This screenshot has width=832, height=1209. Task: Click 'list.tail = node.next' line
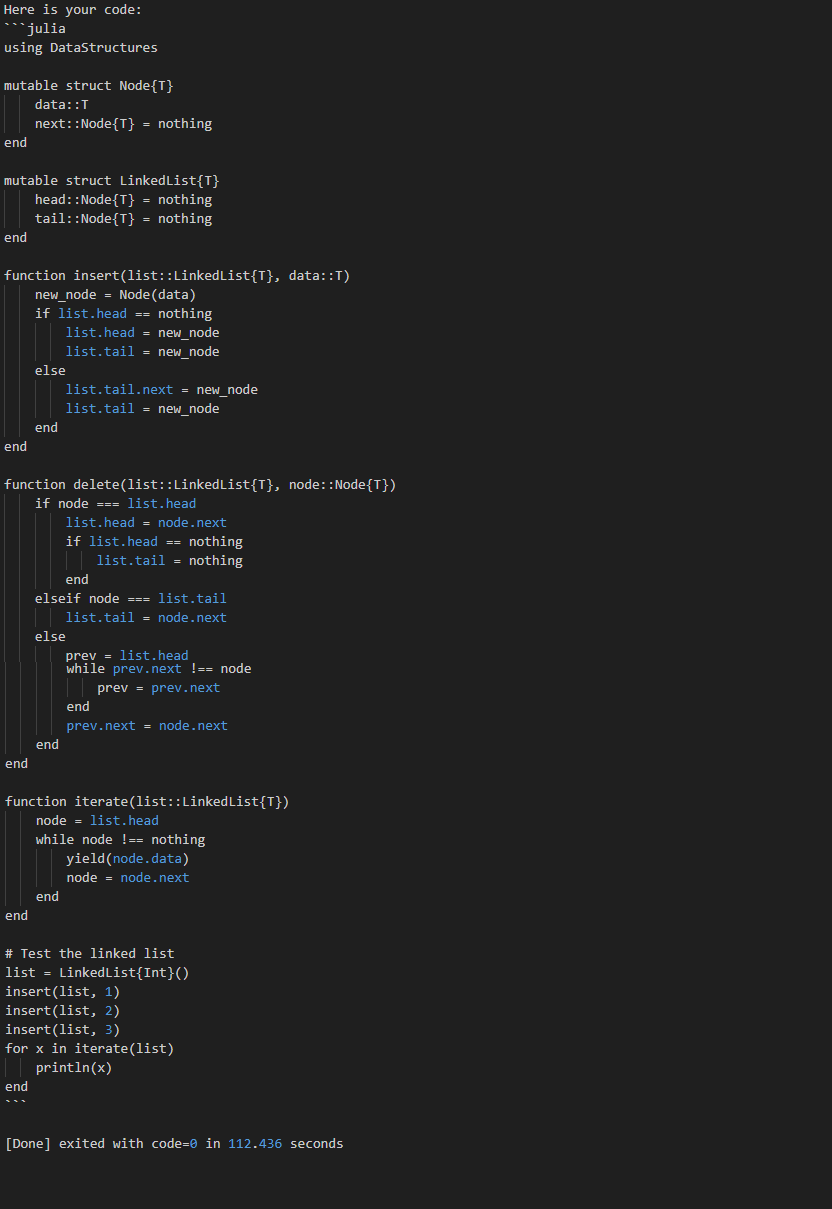coord(146,618)
